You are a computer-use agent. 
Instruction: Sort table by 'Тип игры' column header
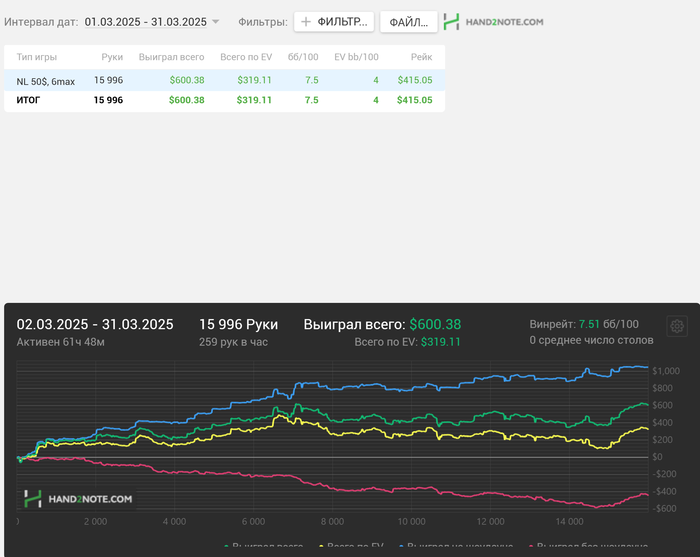[38, 57]
